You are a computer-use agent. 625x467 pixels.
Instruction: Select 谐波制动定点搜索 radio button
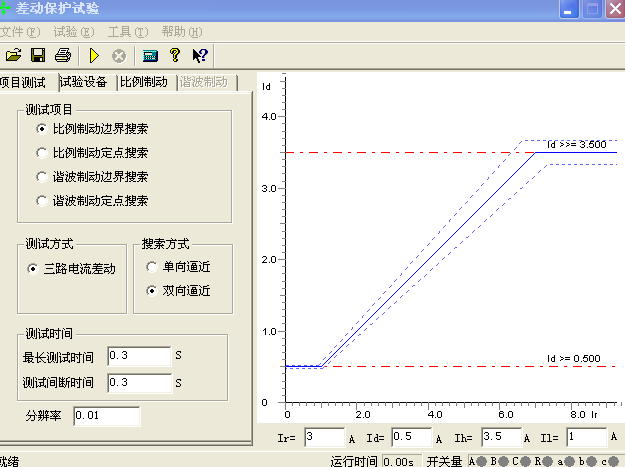(41, 200)
